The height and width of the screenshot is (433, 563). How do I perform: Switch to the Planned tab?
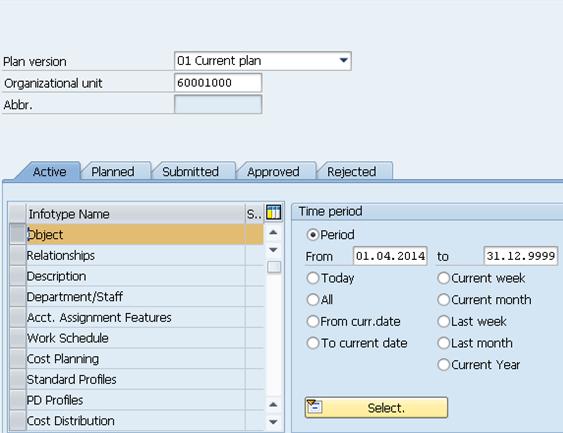pos(113,171)
